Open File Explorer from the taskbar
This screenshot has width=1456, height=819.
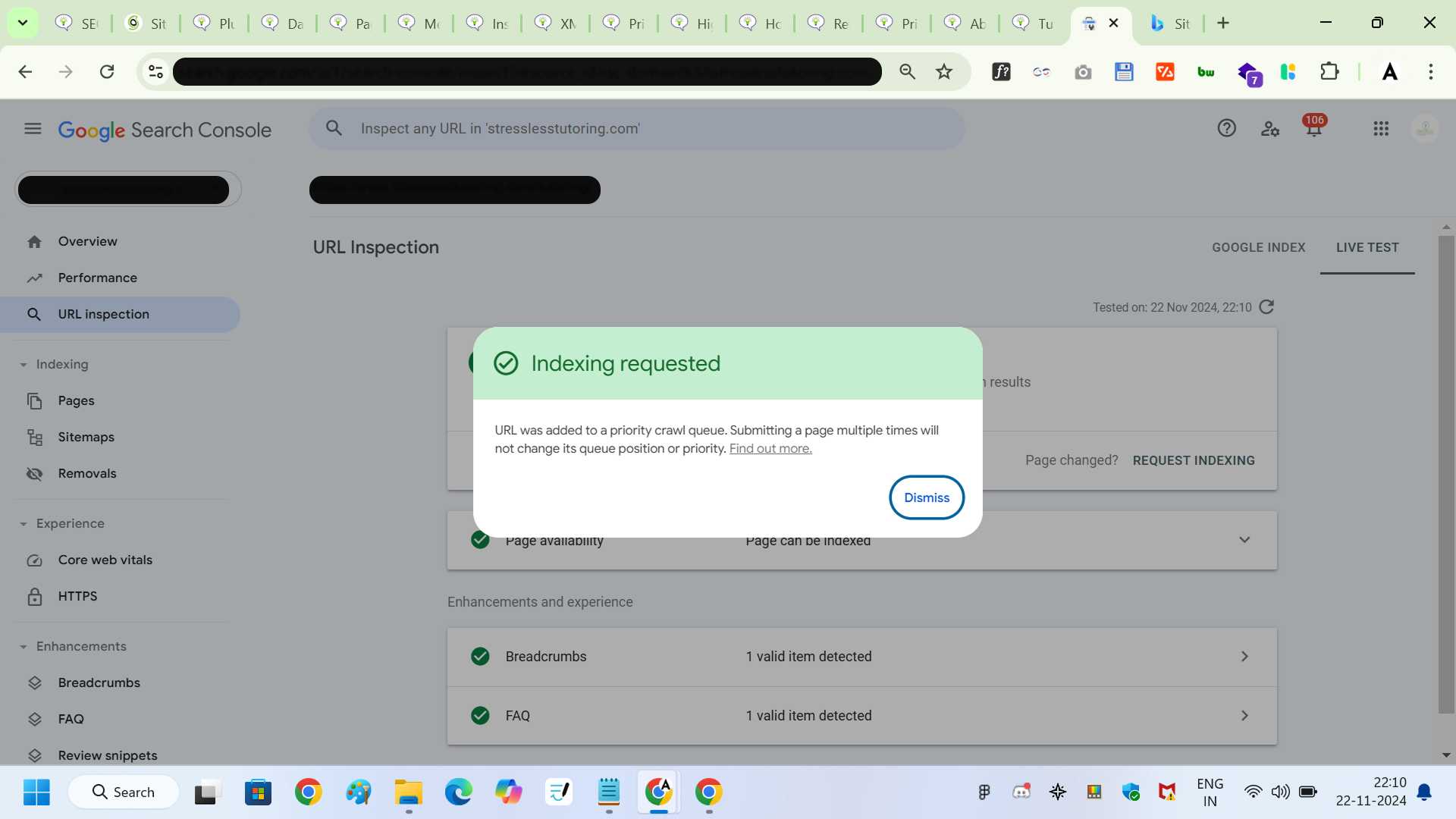coord(409,792)
